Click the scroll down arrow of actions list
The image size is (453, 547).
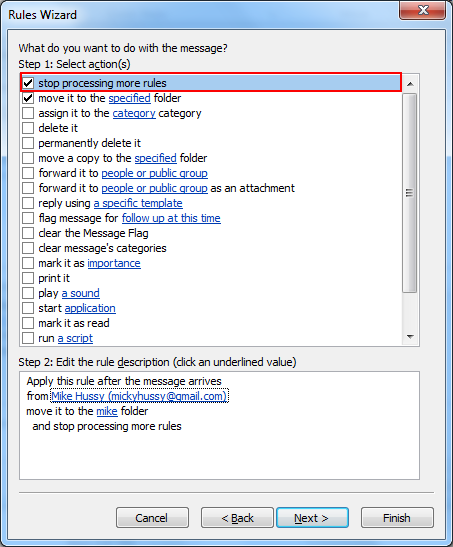[410, 337]
